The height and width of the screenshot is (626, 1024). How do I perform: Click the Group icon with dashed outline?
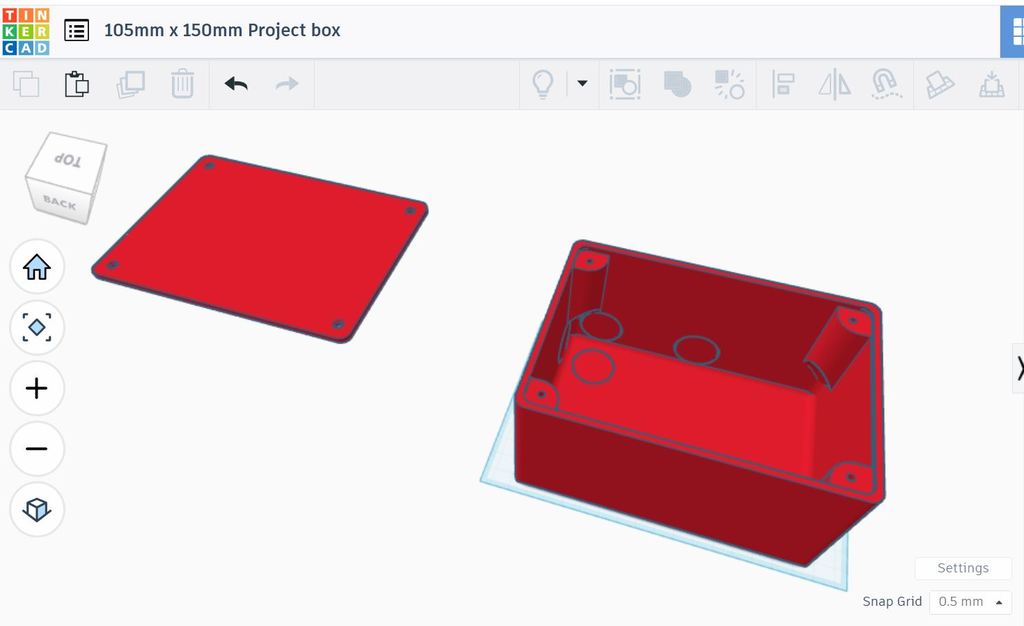pos(625,84)
